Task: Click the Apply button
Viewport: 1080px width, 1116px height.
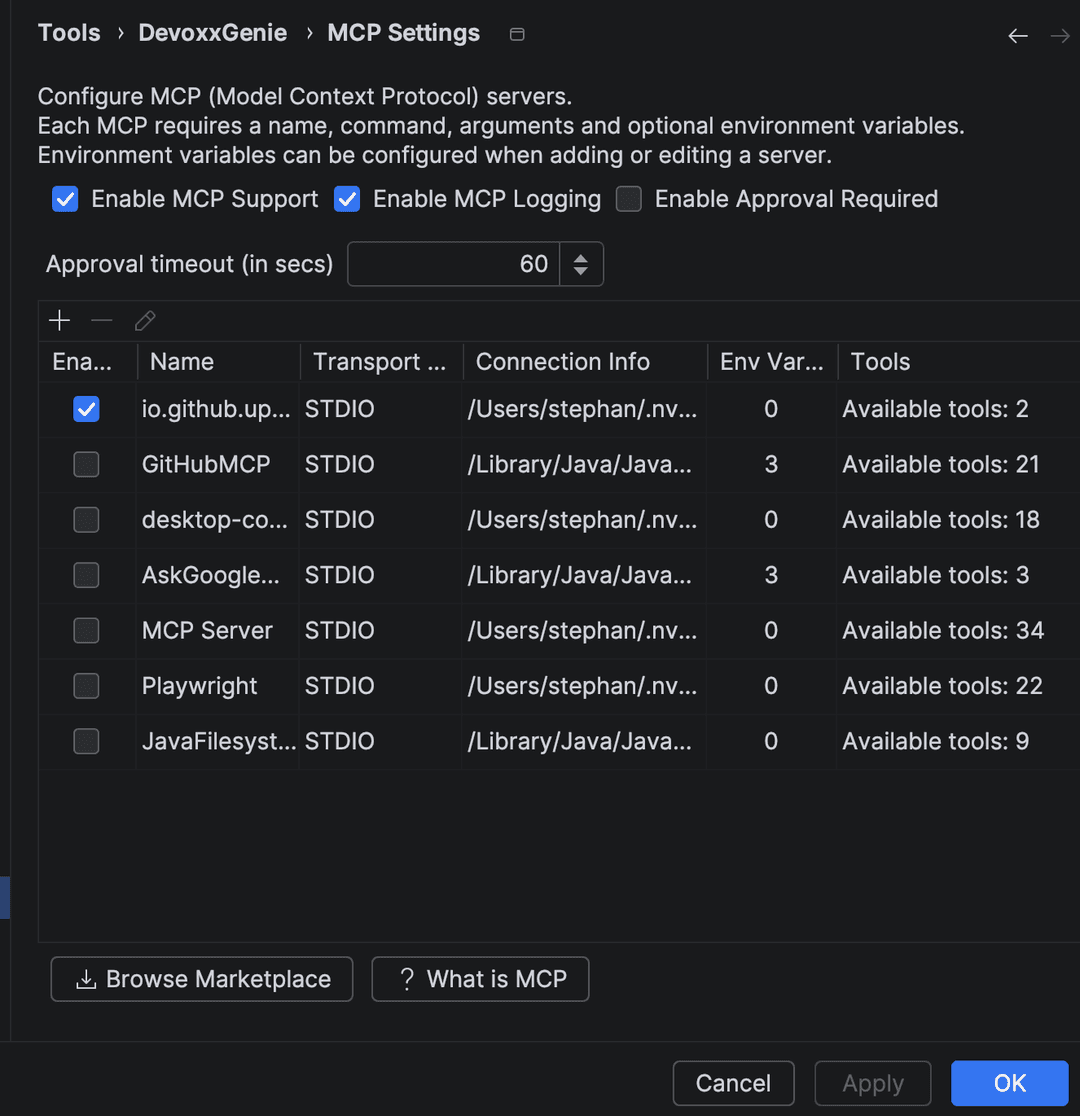Action: [873, 1083]
